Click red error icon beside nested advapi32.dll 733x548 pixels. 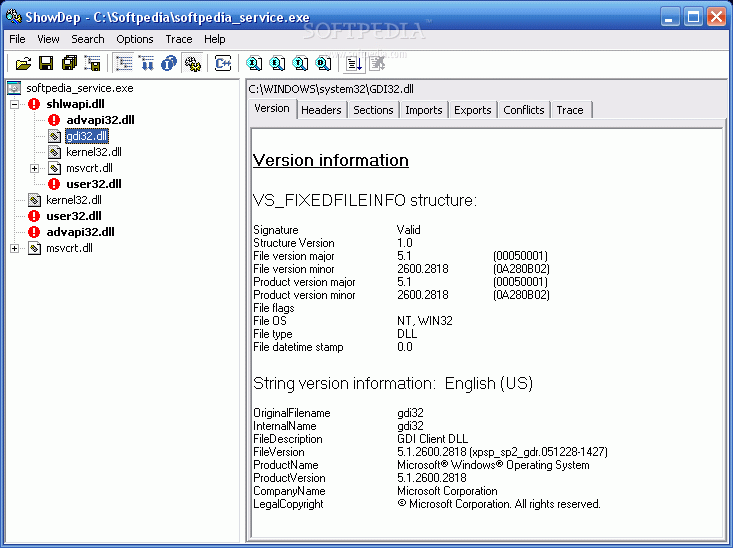click(54, 120)
